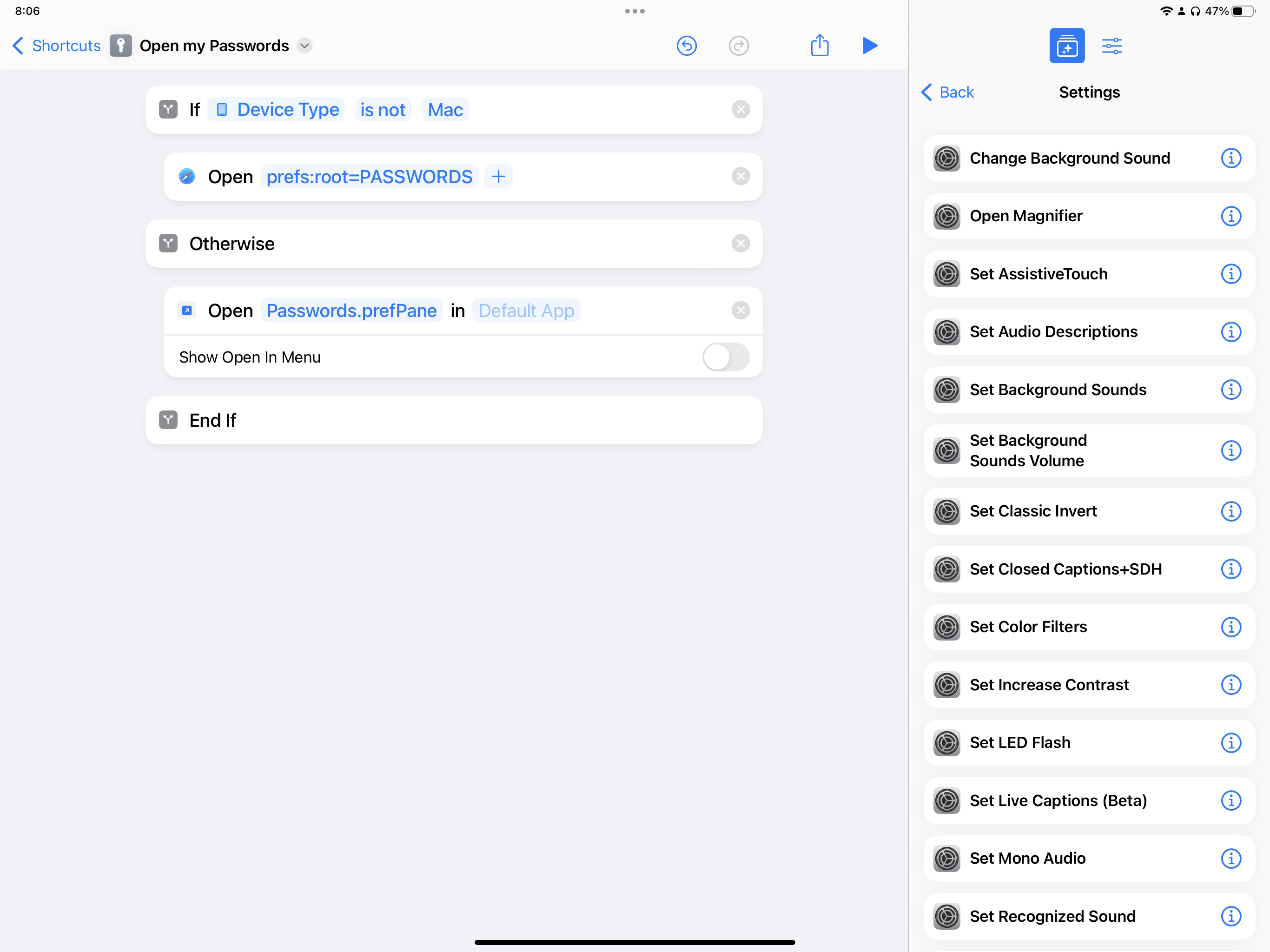This screenshot has width=1270, height=952.
Task: Show info for Set Audio Descriptions
Action: pyautogui.click(x=1230, y=331)
